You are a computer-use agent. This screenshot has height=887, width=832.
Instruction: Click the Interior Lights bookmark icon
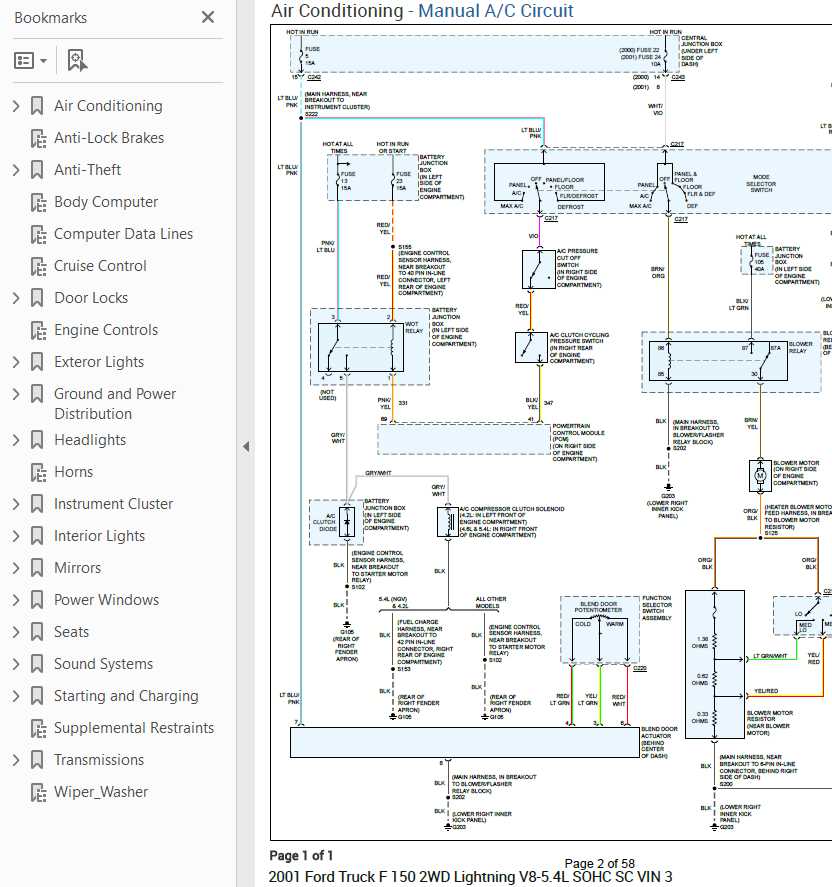37,536
